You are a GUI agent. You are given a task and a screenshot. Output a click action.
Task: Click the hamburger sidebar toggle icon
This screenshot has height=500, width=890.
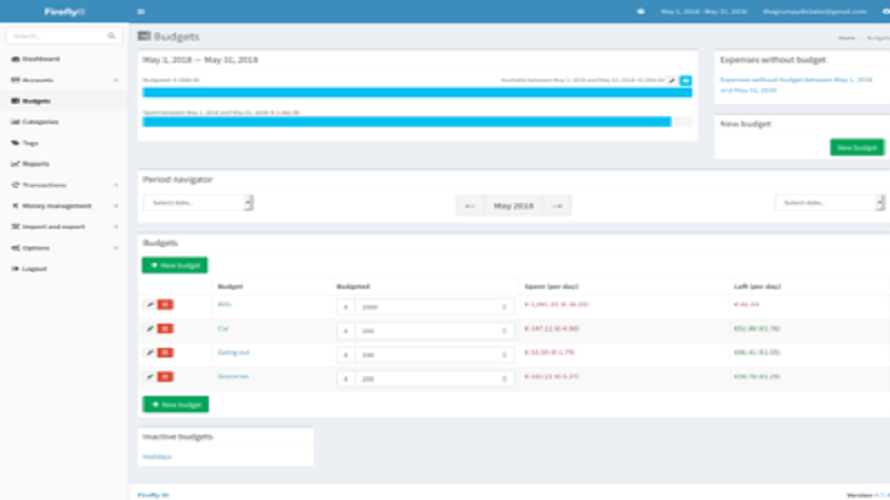141,12
